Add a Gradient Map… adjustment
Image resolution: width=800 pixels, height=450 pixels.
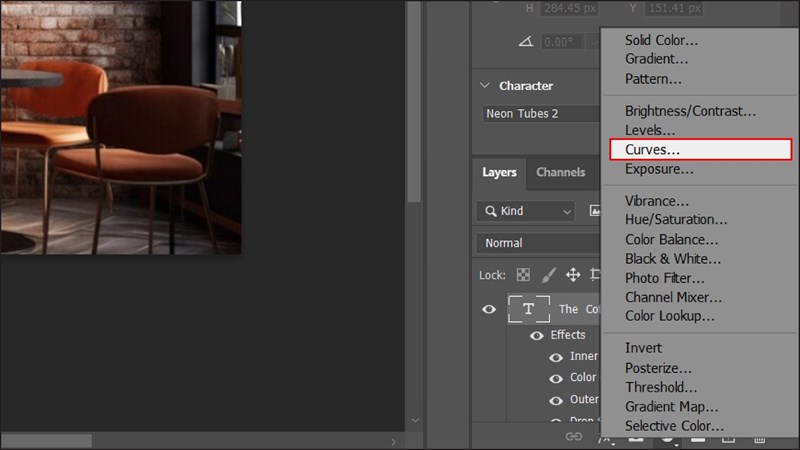click(671, 407)
